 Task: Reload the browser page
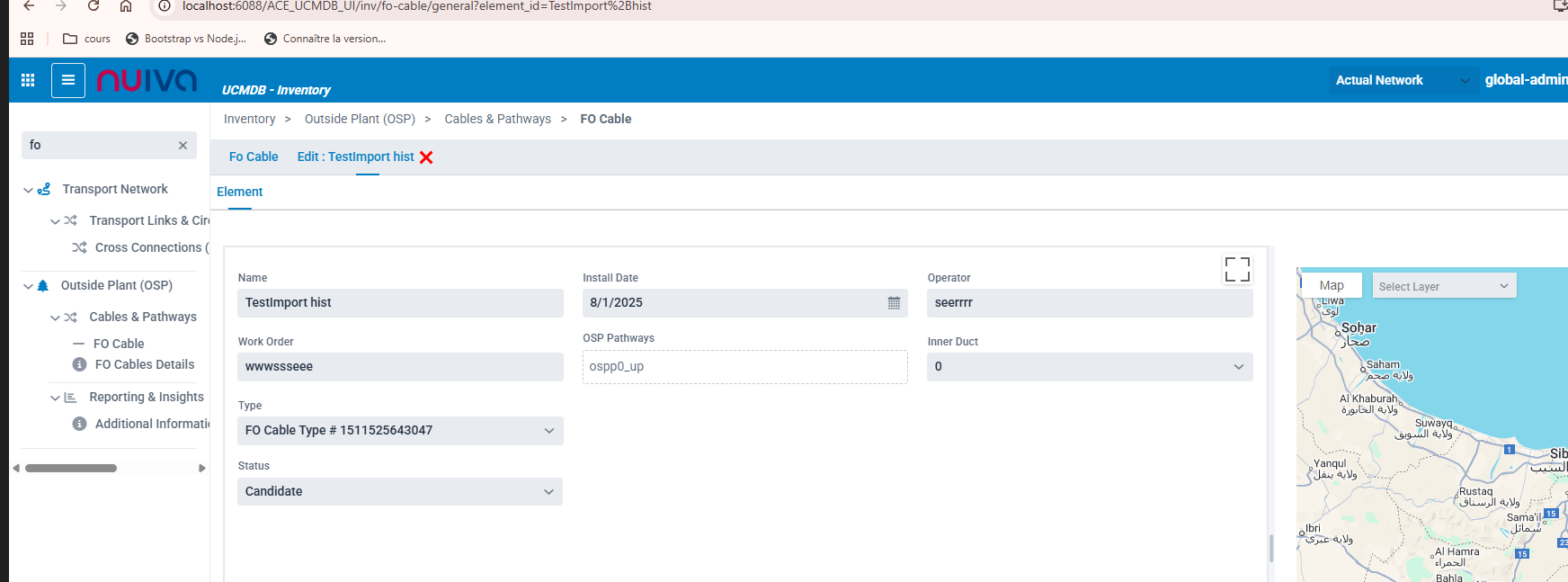click(94, 6)
